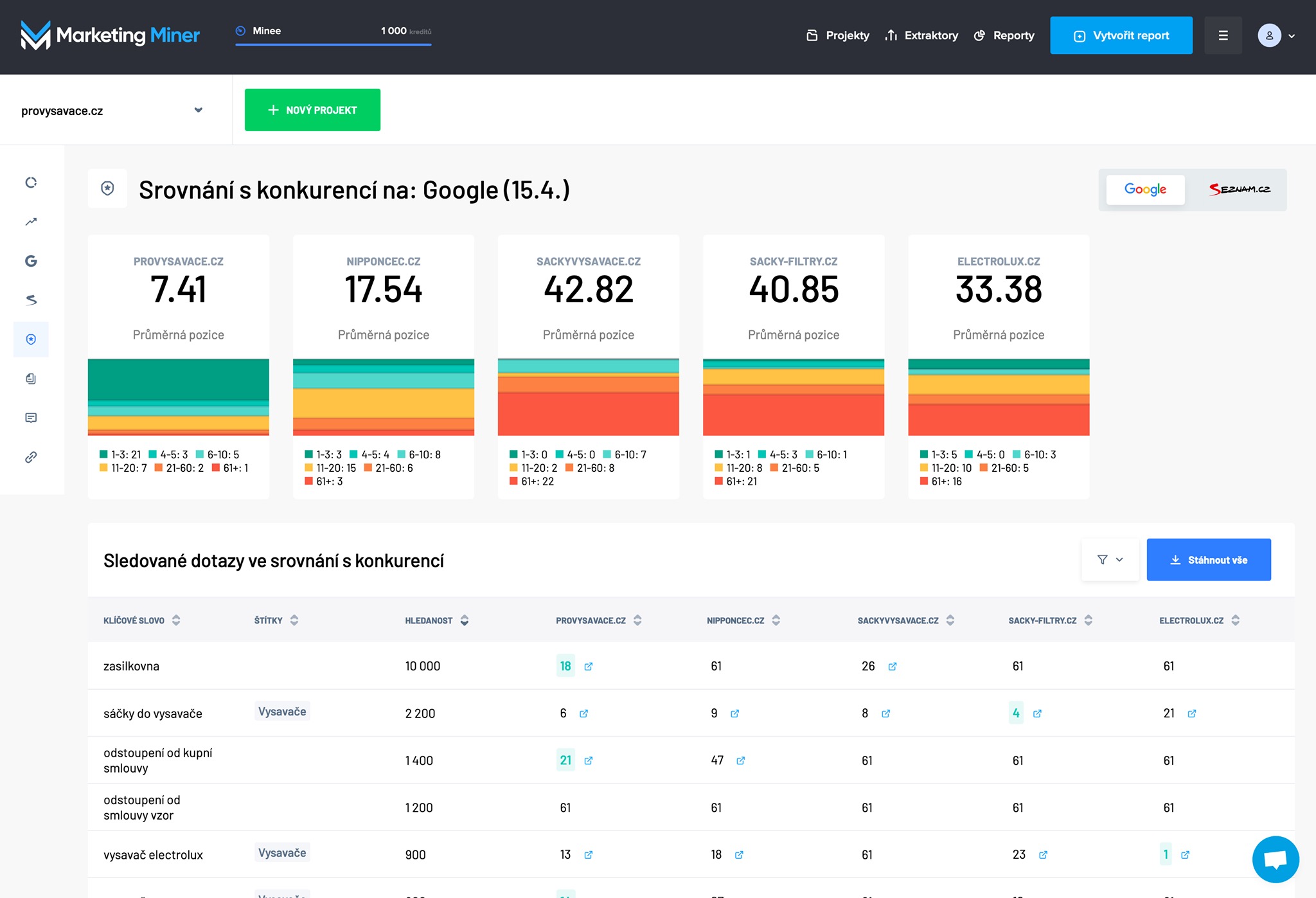Open external link next to sacky-filtry position 23

tap(1043, 855)
